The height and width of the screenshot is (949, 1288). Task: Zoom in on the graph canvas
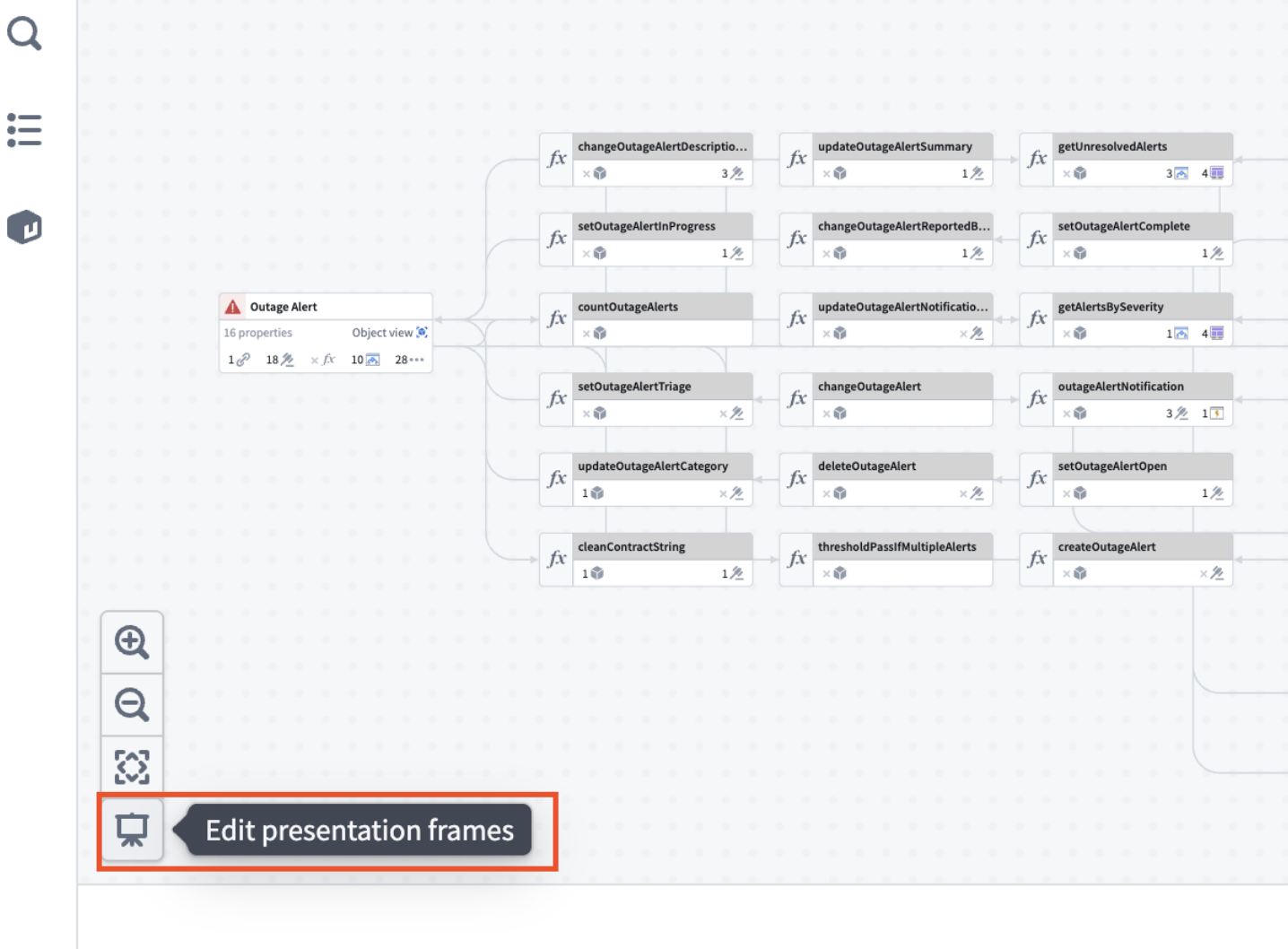pos(132,641)
